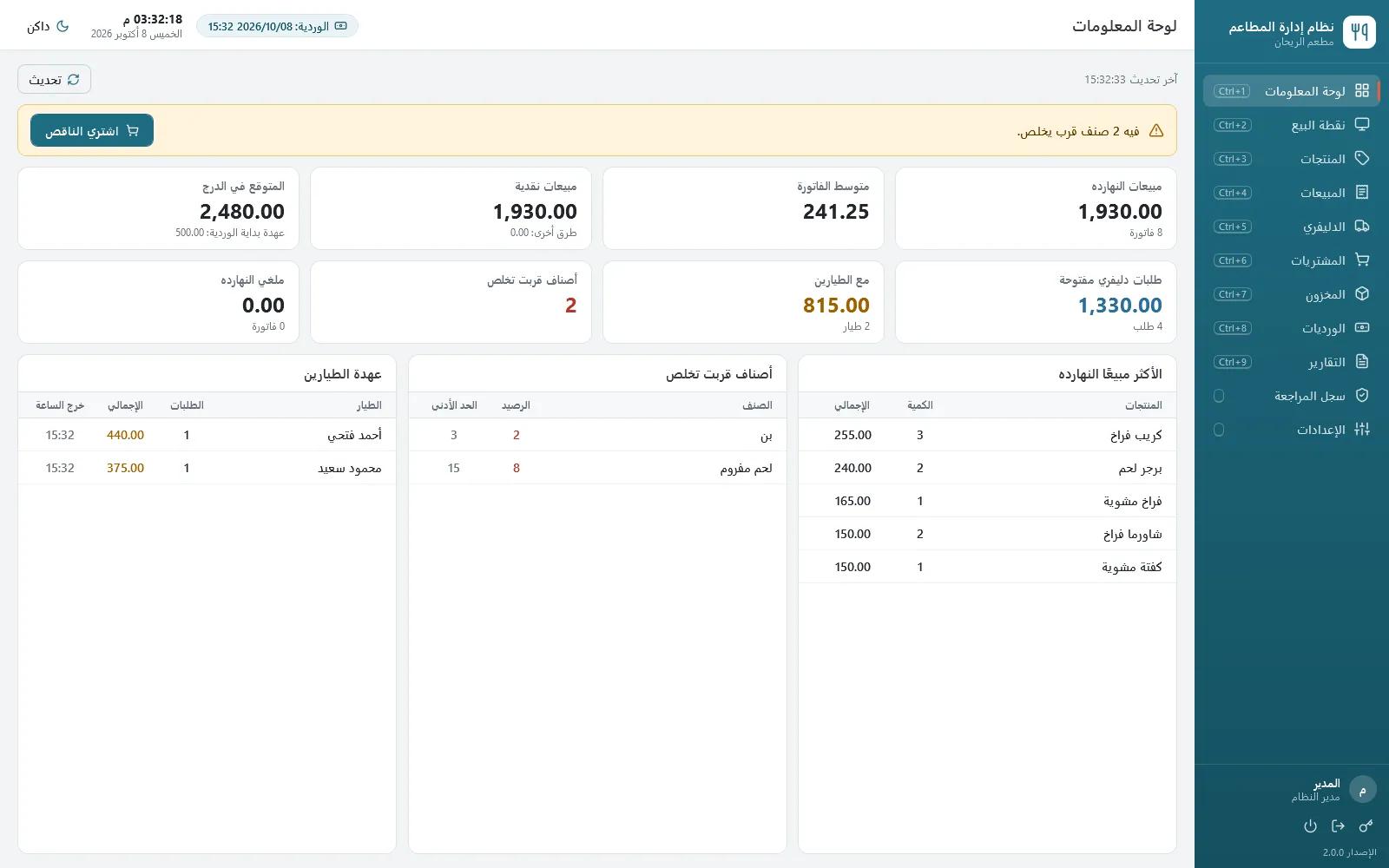Image resolution: width=1389 pixels, height=868 pixels.
Task: Click the المتوقع في الدرج 2,480.00 card
Action: [x=158, y=208]
